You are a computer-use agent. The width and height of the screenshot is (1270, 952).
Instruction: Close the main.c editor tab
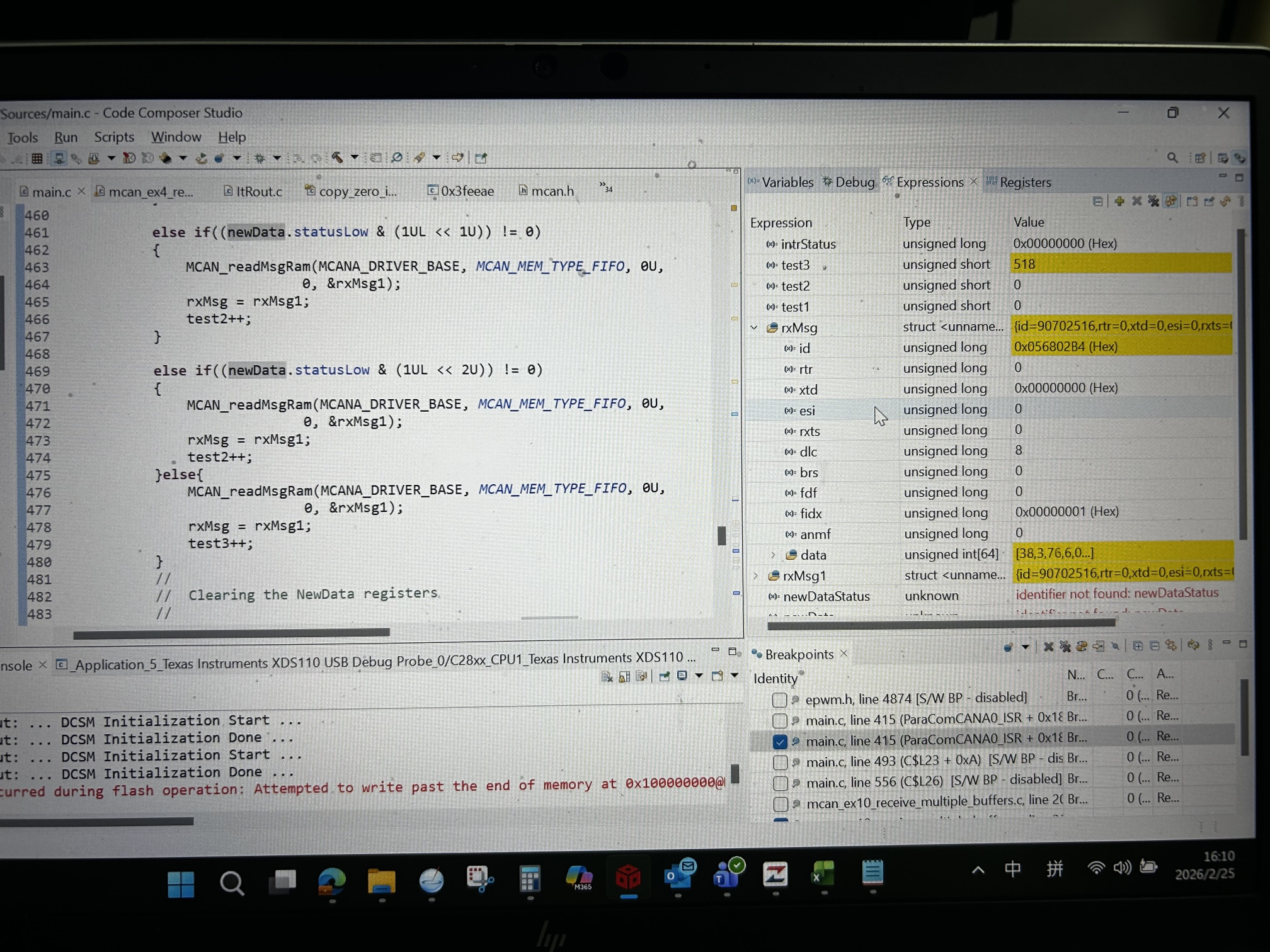coord(81,191)
